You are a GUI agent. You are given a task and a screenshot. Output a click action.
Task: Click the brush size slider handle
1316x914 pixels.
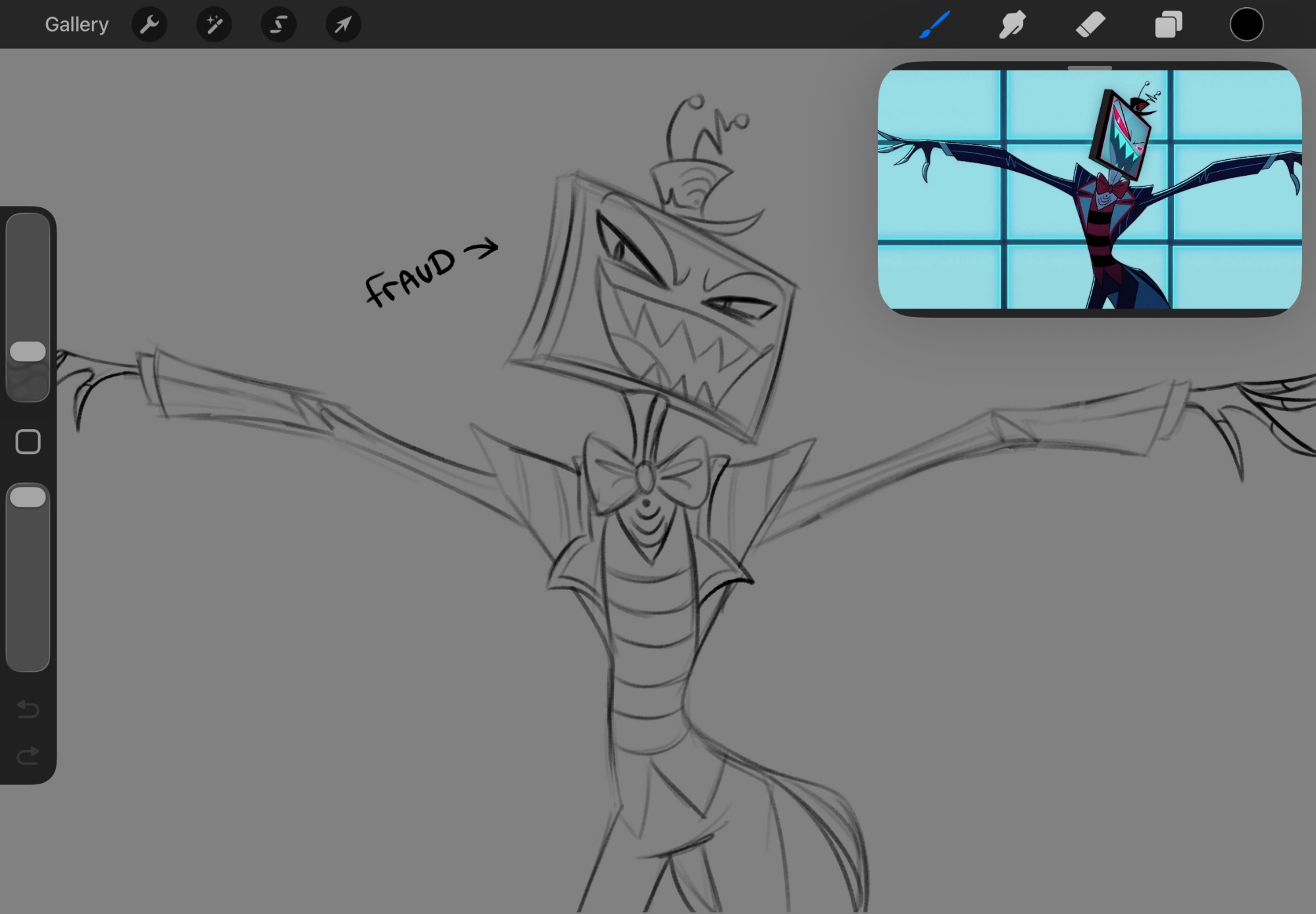28,351
